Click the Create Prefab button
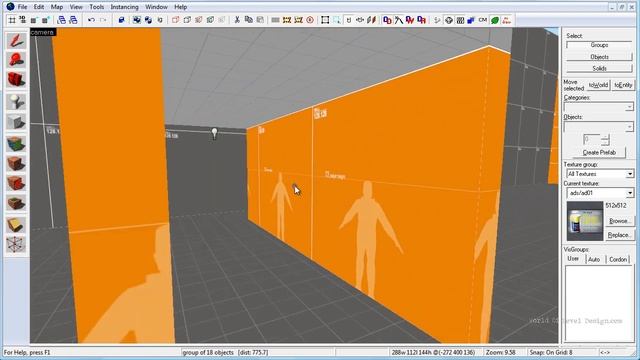The width and height of the screenshot is (640, 360). (x=599, y=152)
